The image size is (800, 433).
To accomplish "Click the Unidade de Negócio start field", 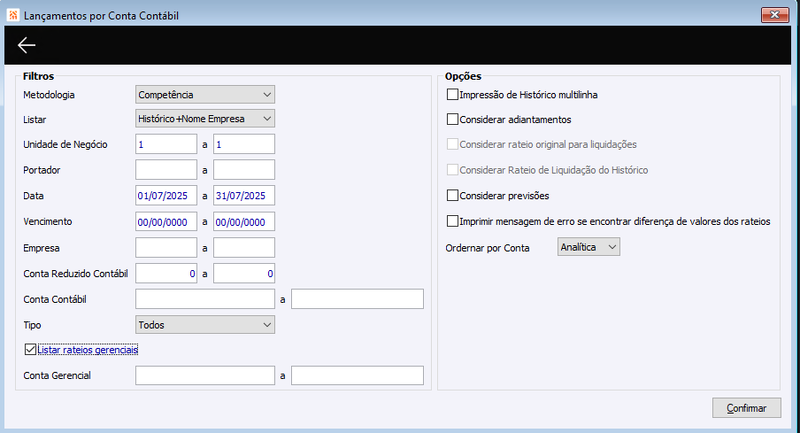I will (166, 144).
